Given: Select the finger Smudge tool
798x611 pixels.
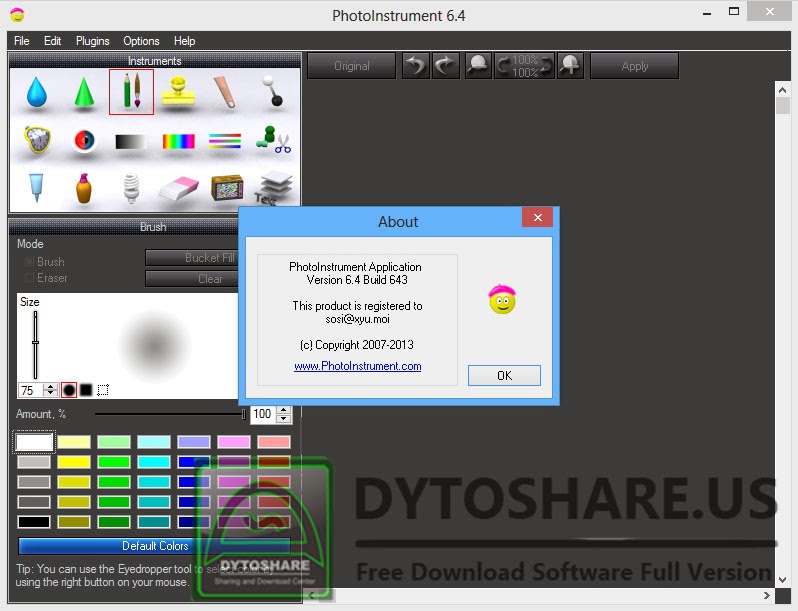Looking at the screenshot, I should click(x=225, y=92).
